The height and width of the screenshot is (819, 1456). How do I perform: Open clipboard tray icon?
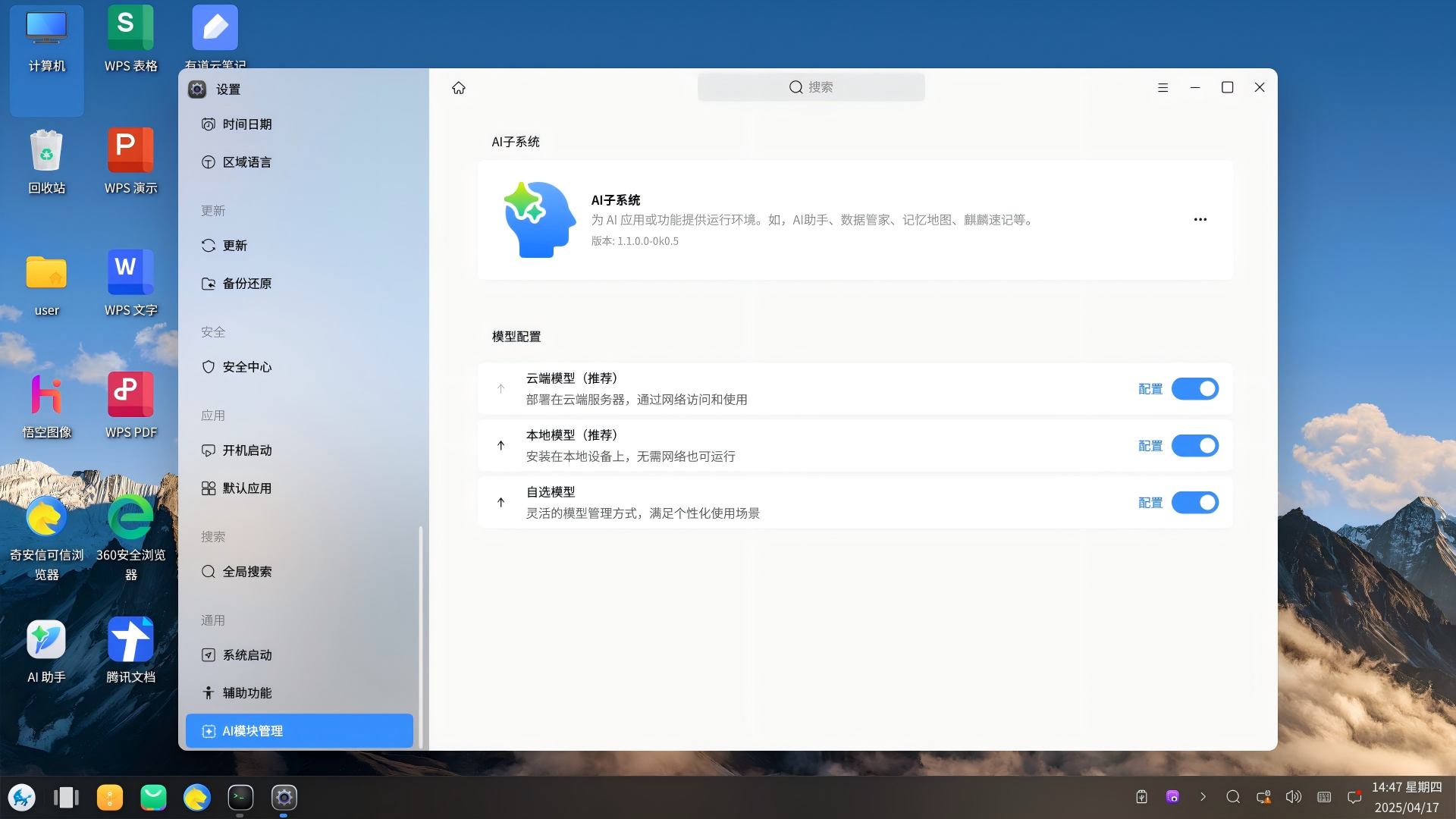click(1142, 797)
